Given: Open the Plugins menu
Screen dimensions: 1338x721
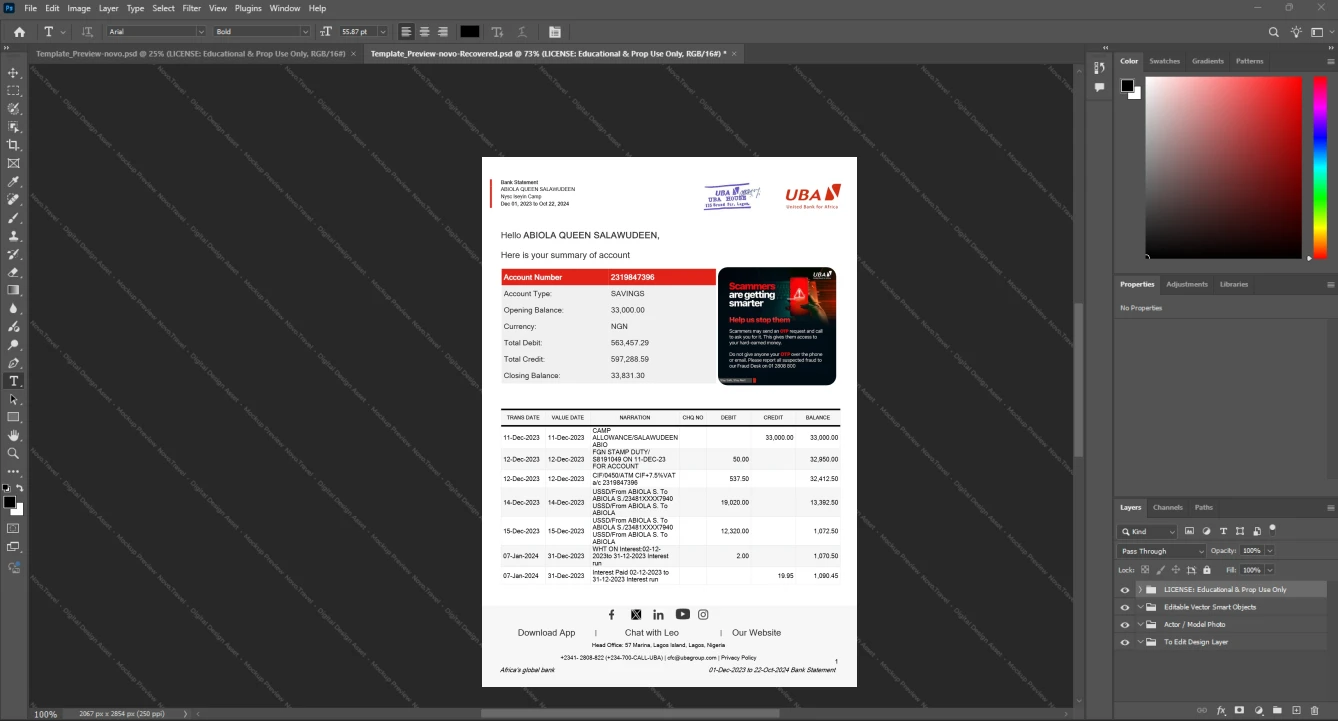Looking at the screenshot, I should pos(248,8).
